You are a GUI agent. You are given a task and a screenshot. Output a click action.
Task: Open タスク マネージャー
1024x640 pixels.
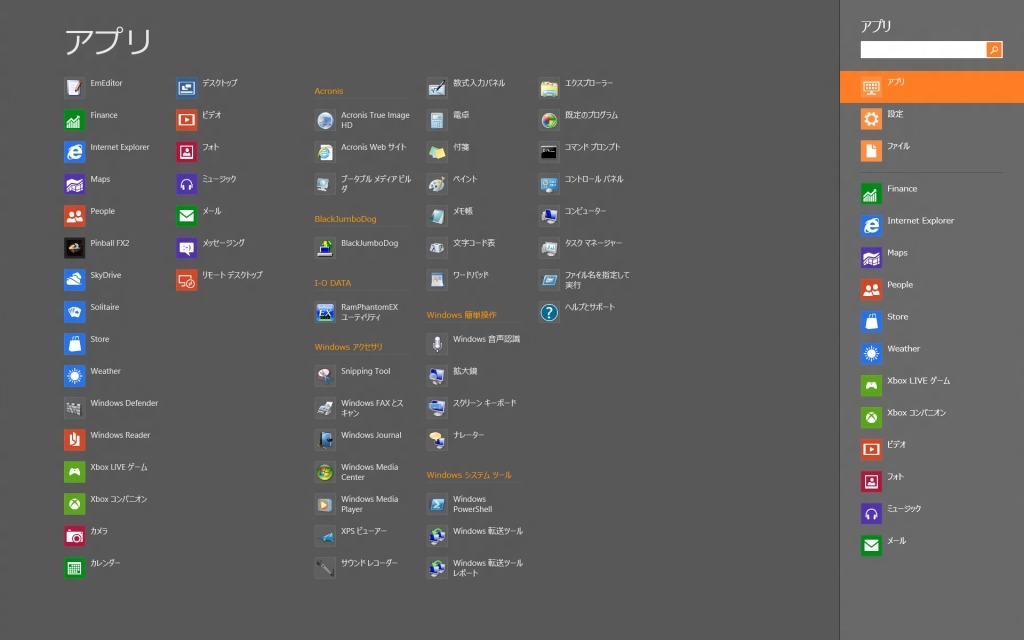coord(549,248)
